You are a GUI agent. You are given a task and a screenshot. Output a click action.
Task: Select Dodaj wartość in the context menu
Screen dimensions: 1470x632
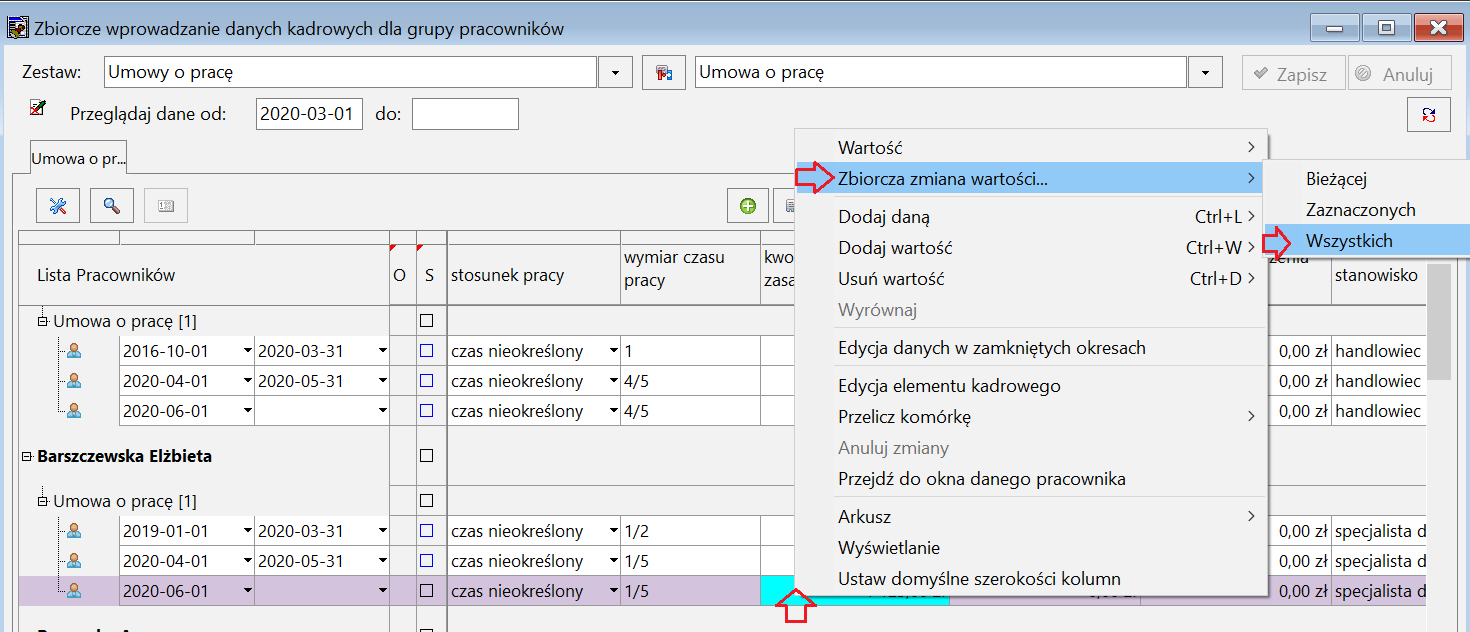[x=1030, y=248]
